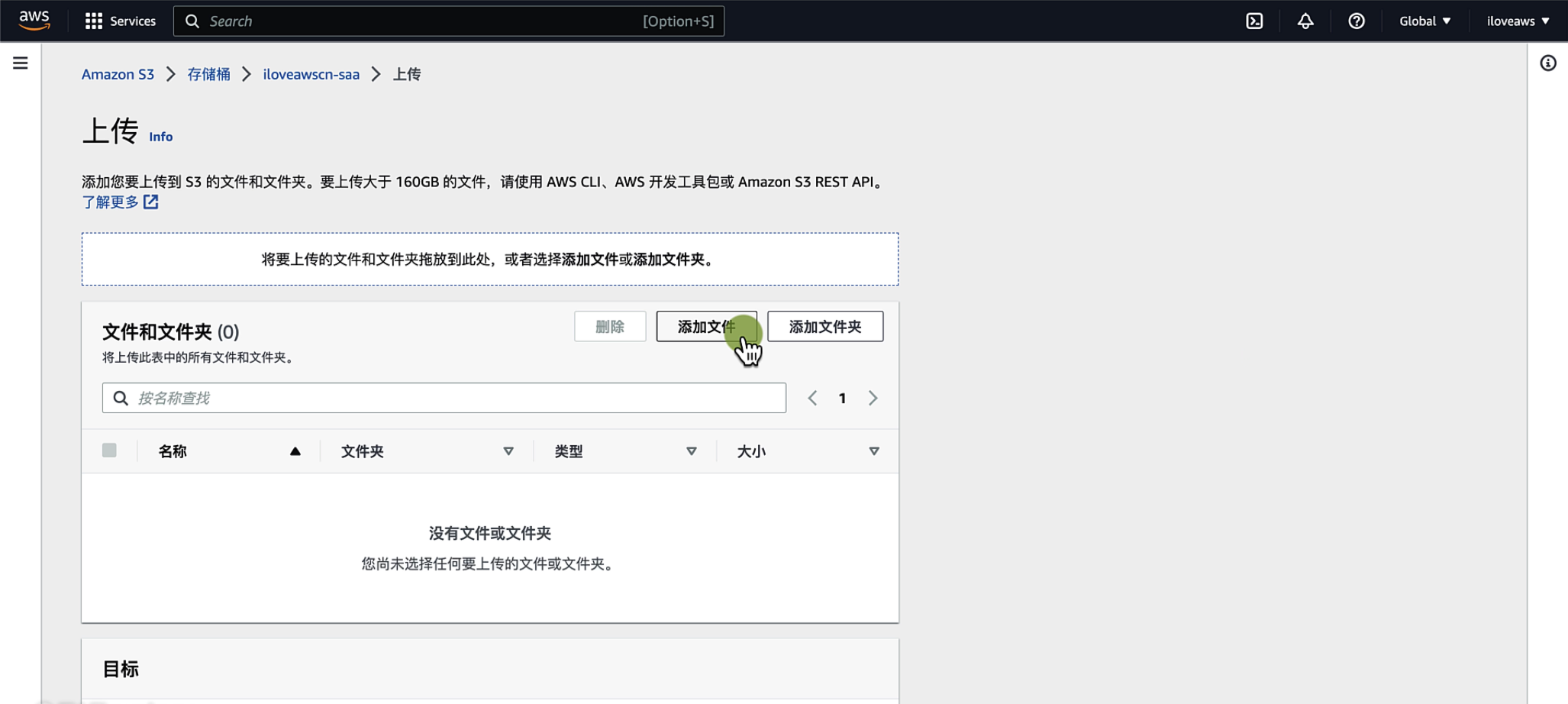Open the help question mark menu

[1356, 21]
